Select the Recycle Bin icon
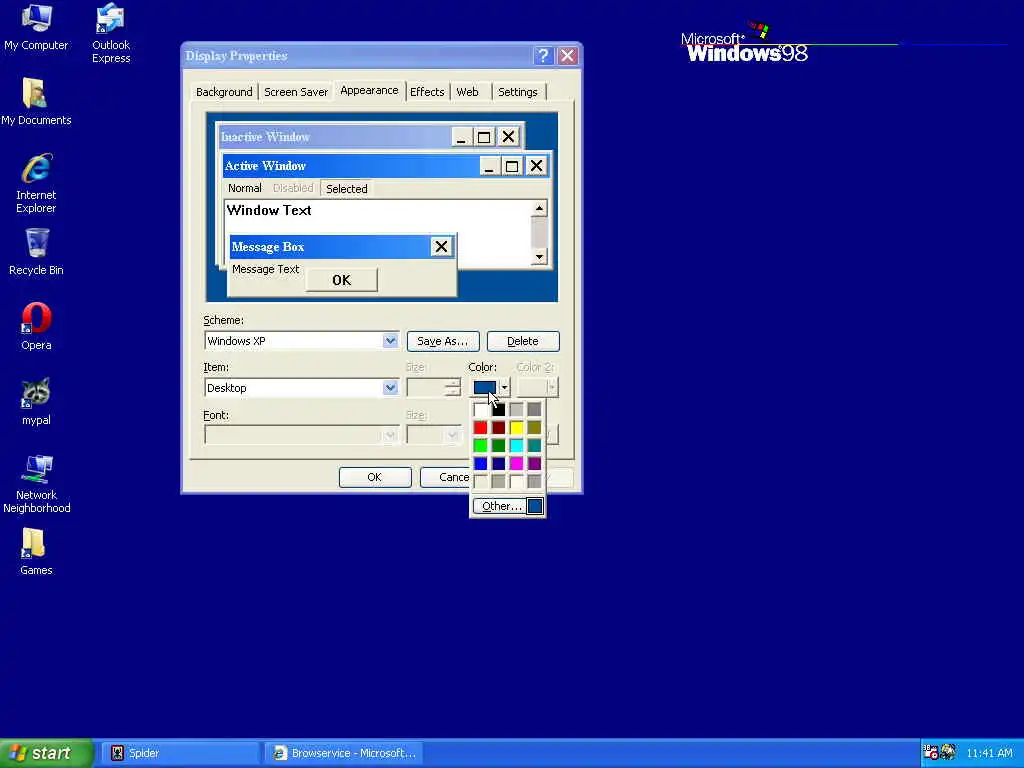Image resolution: width=1024 pixels, height=768 pixels. click(36, 251)
